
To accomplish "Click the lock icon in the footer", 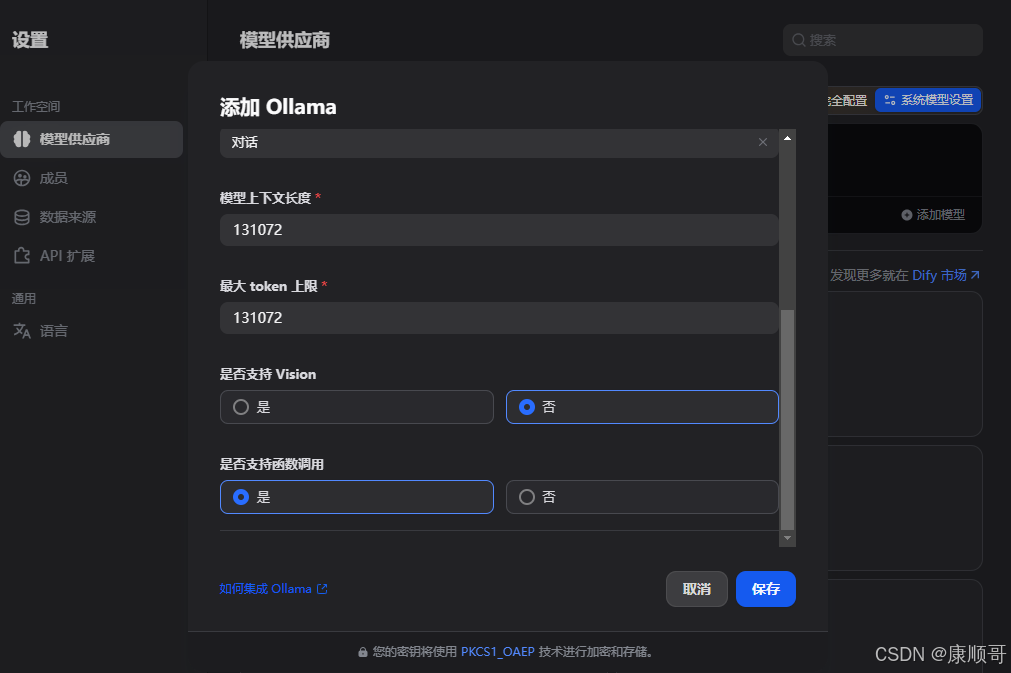I will click(x=363, y=652).
